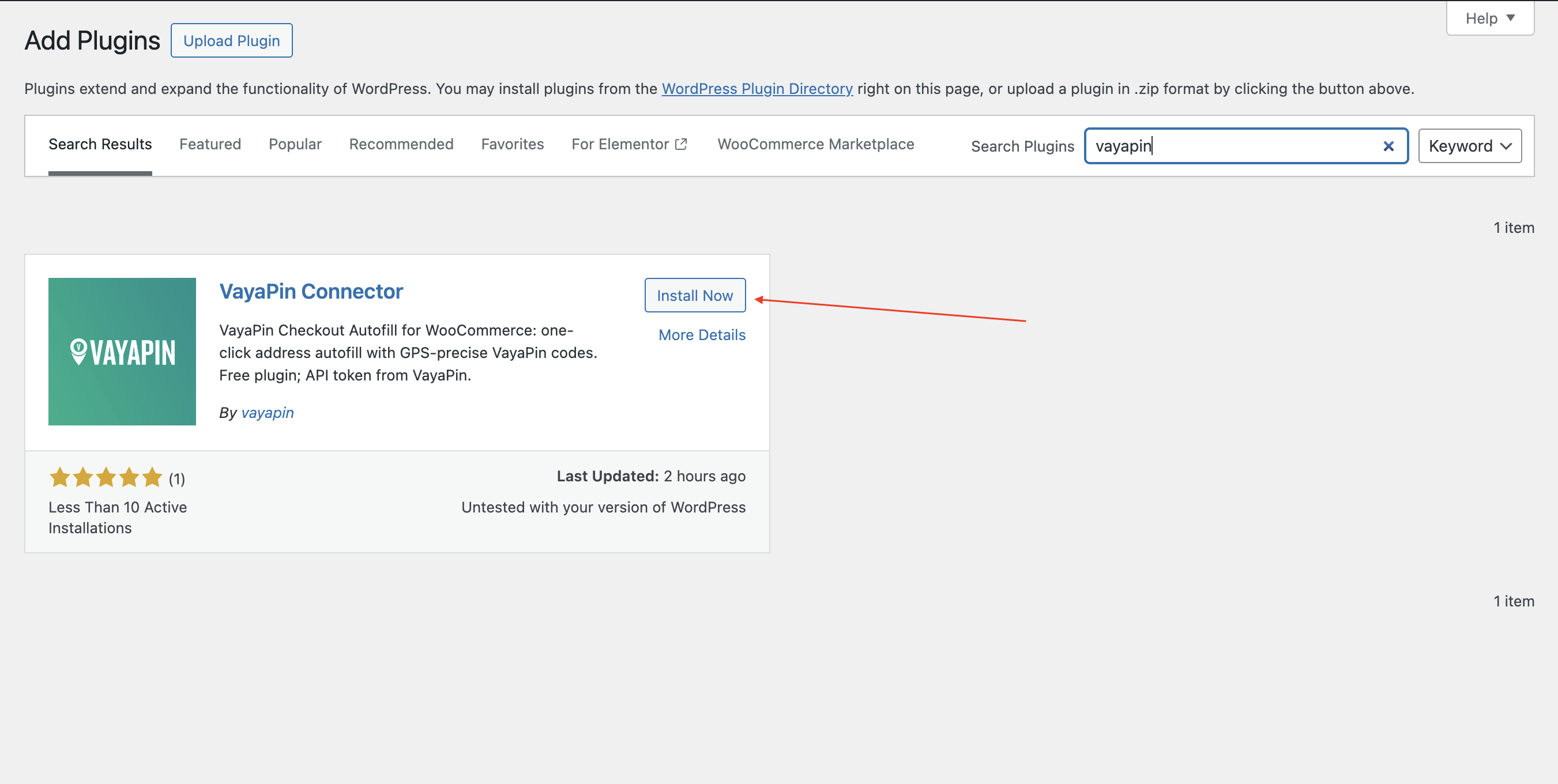Click the bottom '1 item' results count

[x=1513, y=601]
